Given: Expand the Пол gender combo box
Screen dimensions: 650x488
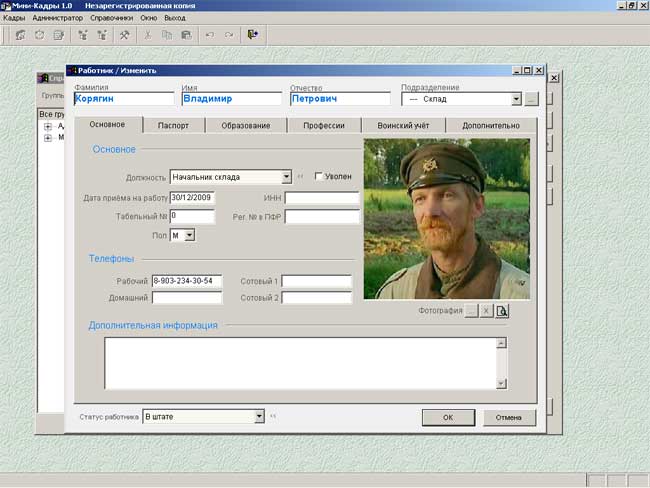Looking at the screenshot, I should 189,235.
